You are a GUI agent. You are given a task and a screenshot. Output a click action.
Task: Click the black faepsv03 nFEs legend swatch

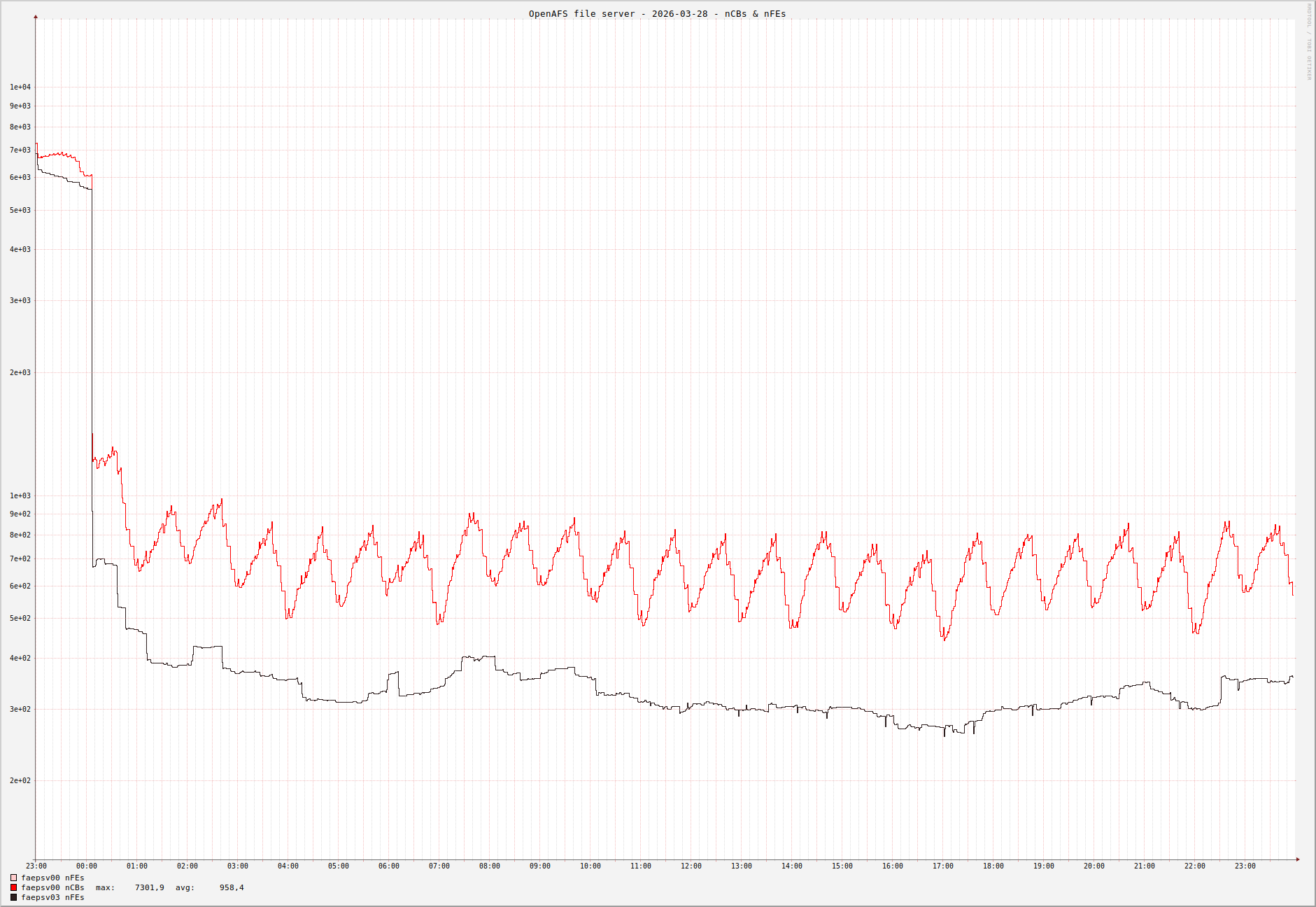coord(13,897)
